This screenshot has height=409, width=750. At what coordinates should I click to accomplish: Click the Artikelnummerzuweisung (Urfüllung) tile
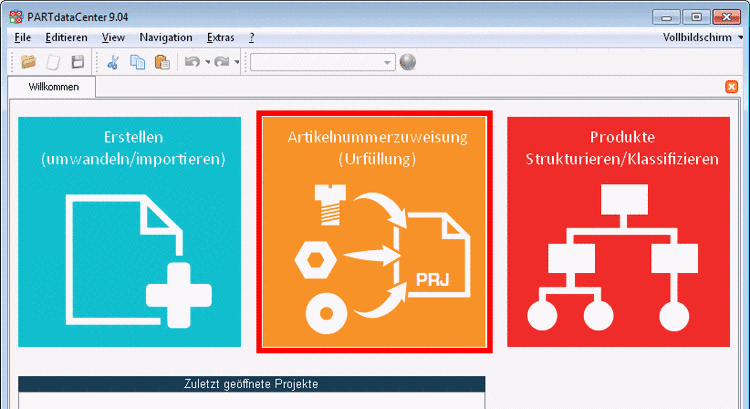pyautogui.click(x=375, y=232)
